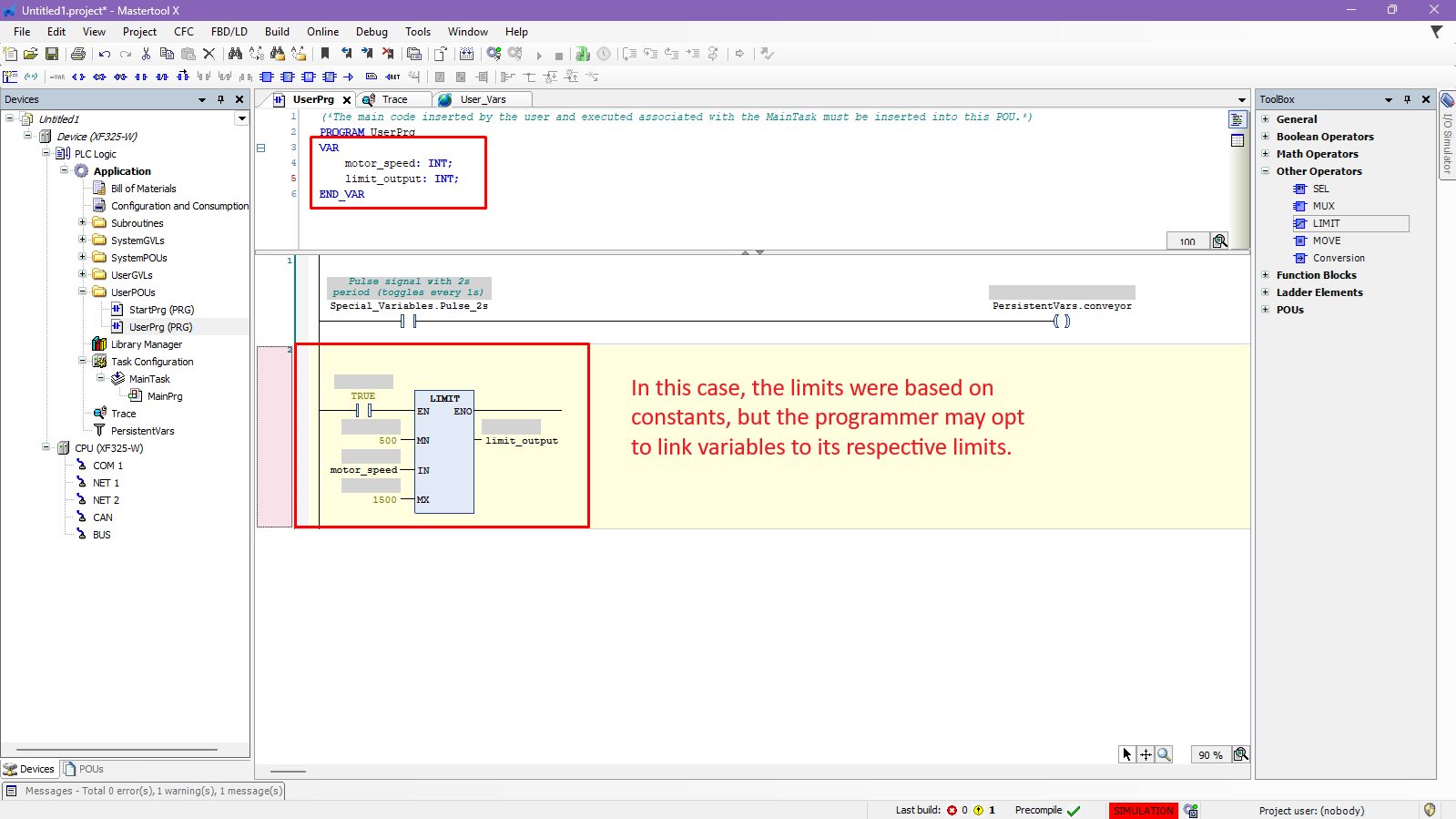Click the Cut scissors icon

[x=146, y=55]
